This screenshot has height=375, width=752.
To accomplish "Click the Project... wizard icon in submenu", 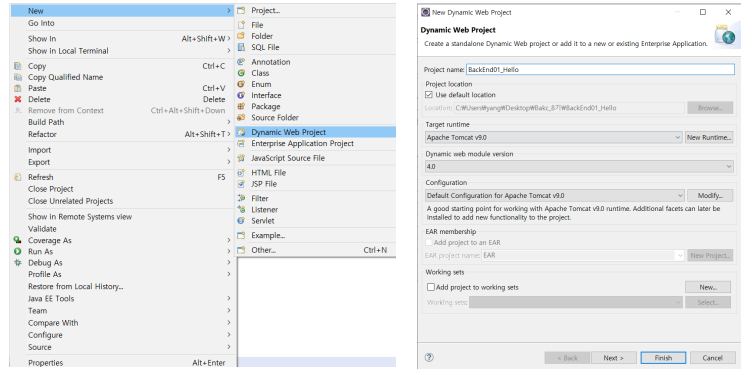I will tap(242, 11).
